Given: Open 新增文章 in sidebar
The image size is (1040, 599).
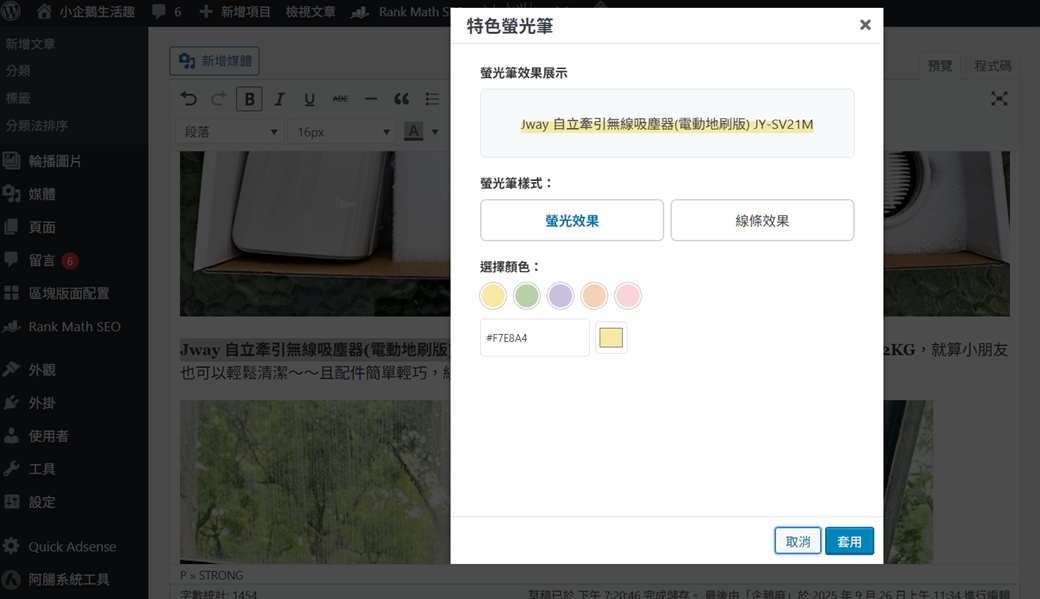Looking at the screenshot, I should coord(31,44).
